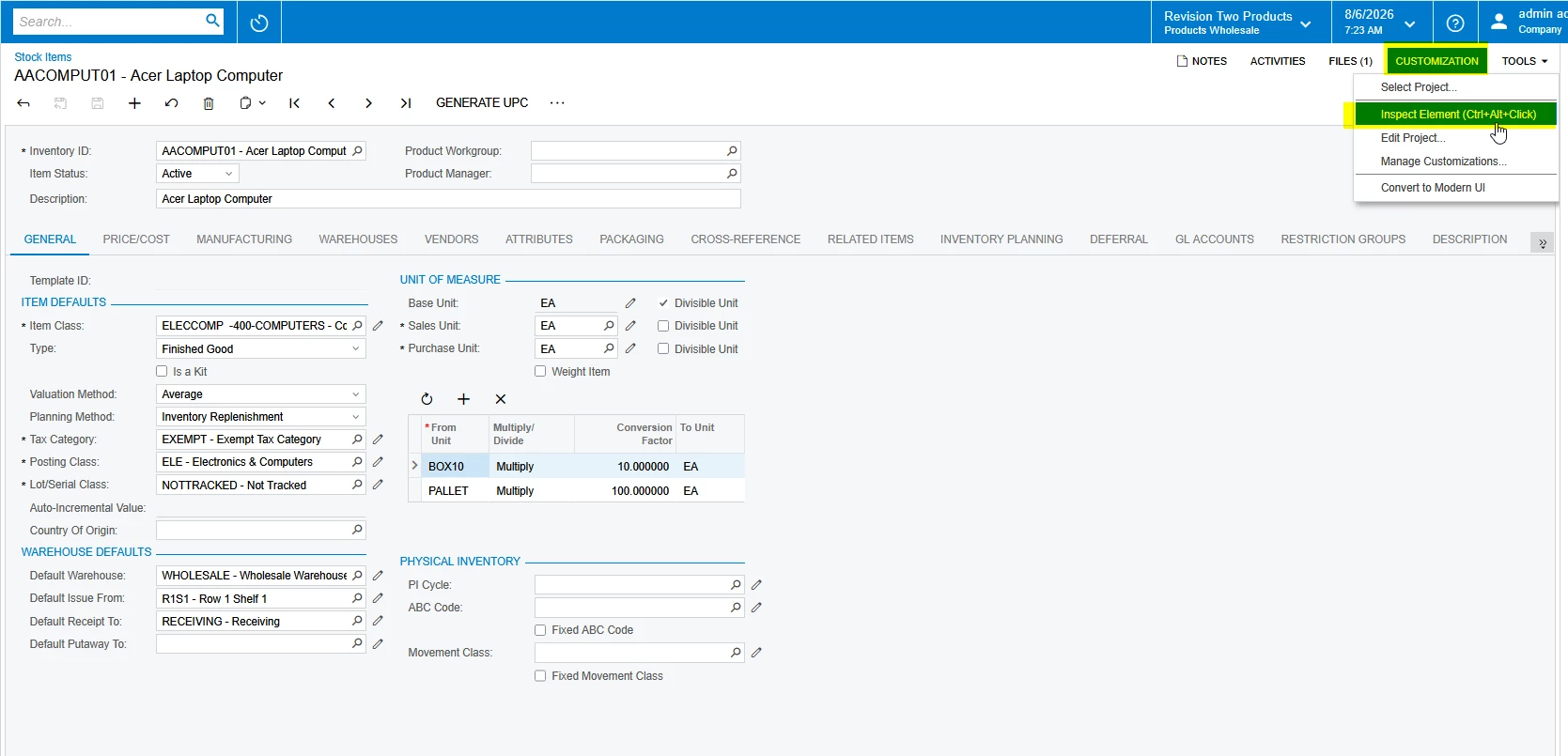The height and width of the screenshot is (756, 1568).
Task: Choose Convert to Modern UI
Action: [1456, 188]
